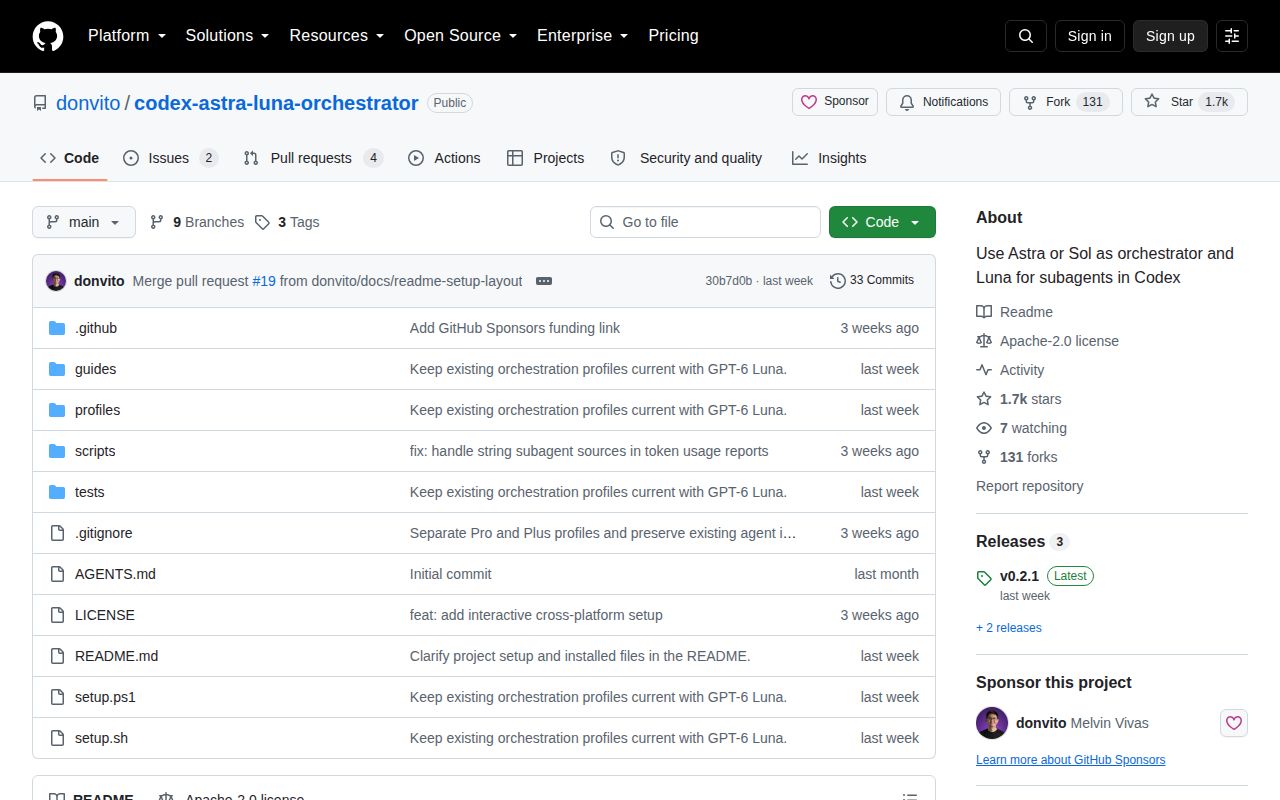Open the tests folder
Image resolution: width=1280 pixels, height=800 pixels.
(x=89, y=492)
